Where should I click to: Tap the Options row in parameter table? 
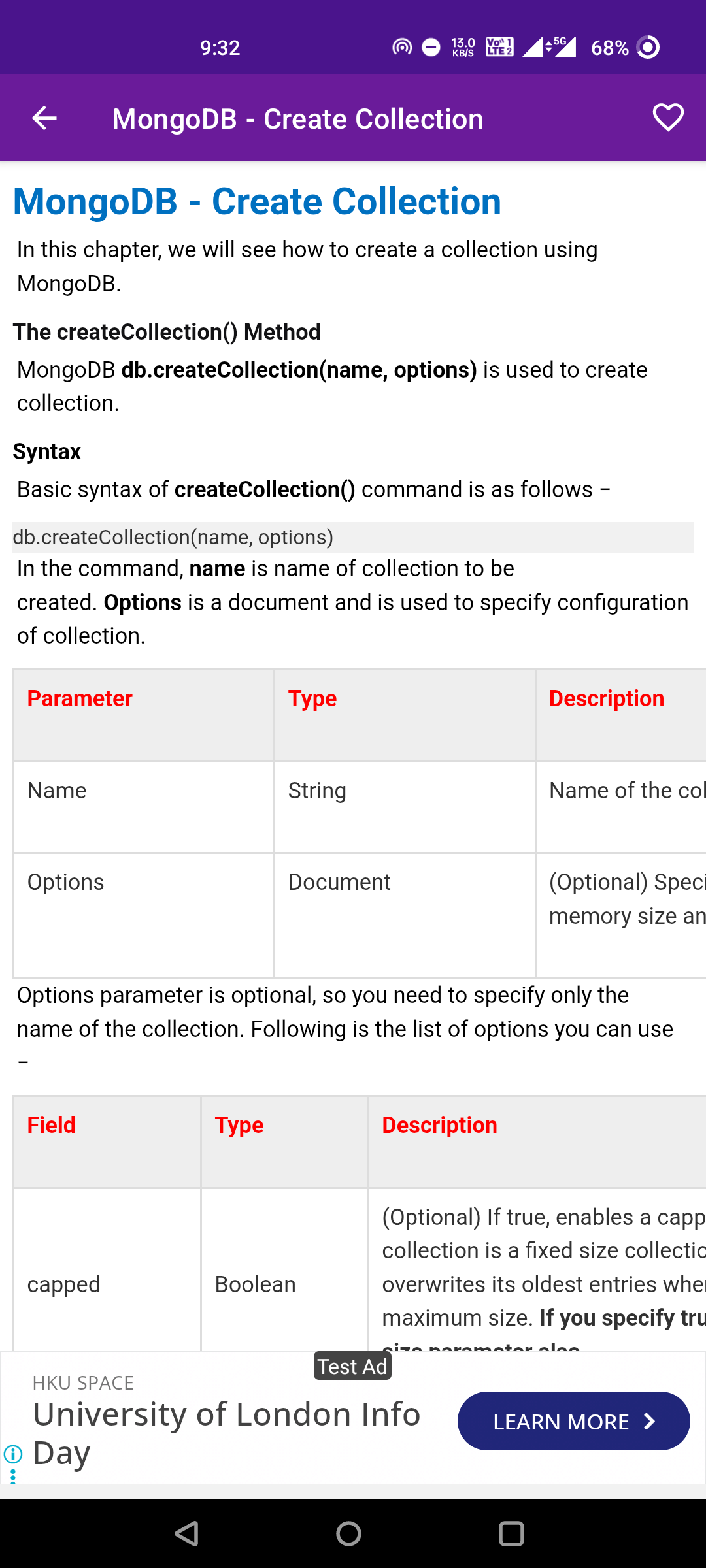point(65,882)
